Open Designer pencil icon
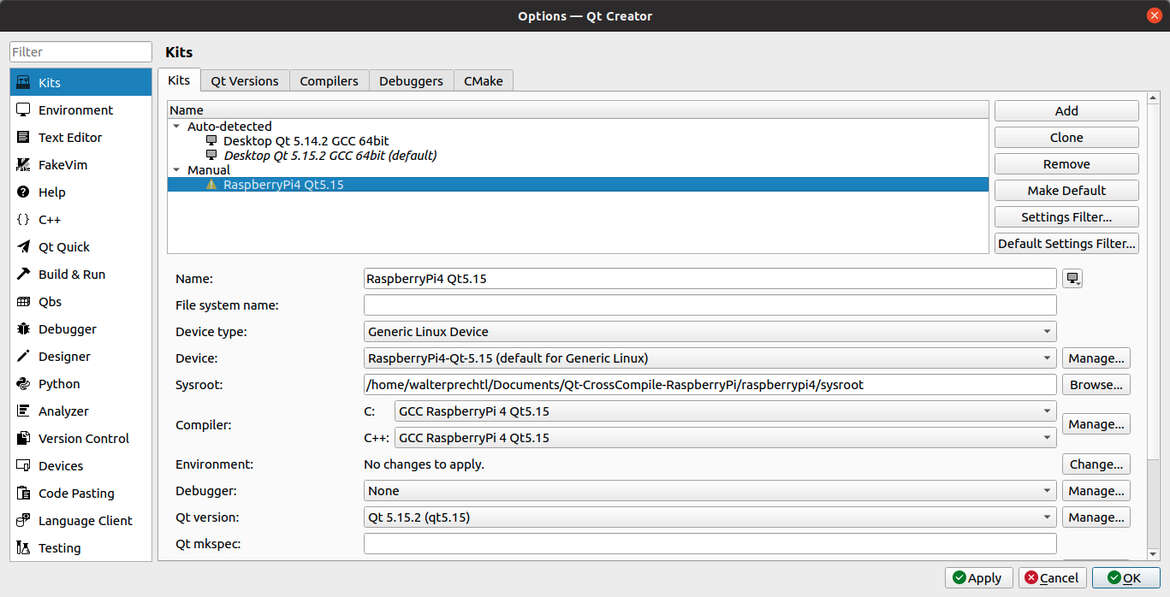This screenshot has width=1170, height=597. 23,356
